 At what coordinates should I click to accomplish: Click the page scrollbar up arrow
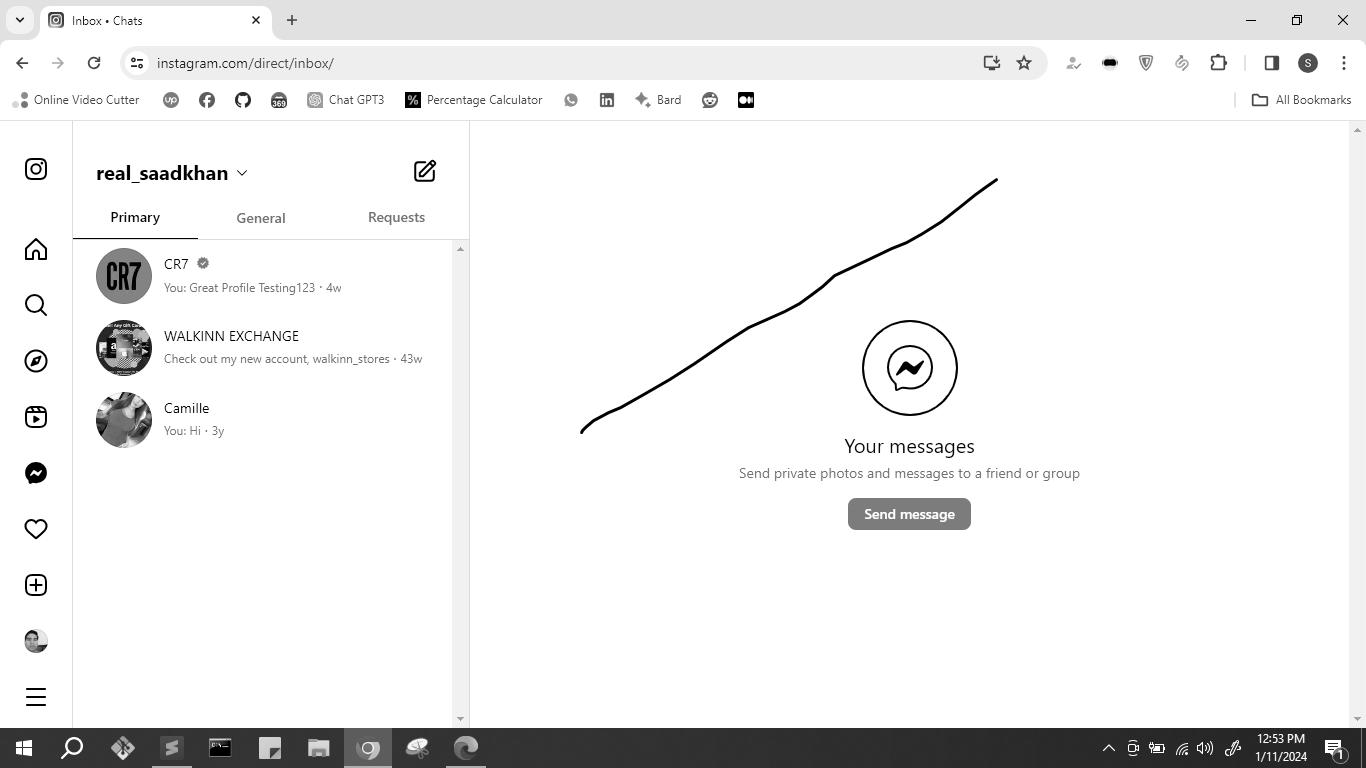pyautogui.click(x=1357, y=130)
